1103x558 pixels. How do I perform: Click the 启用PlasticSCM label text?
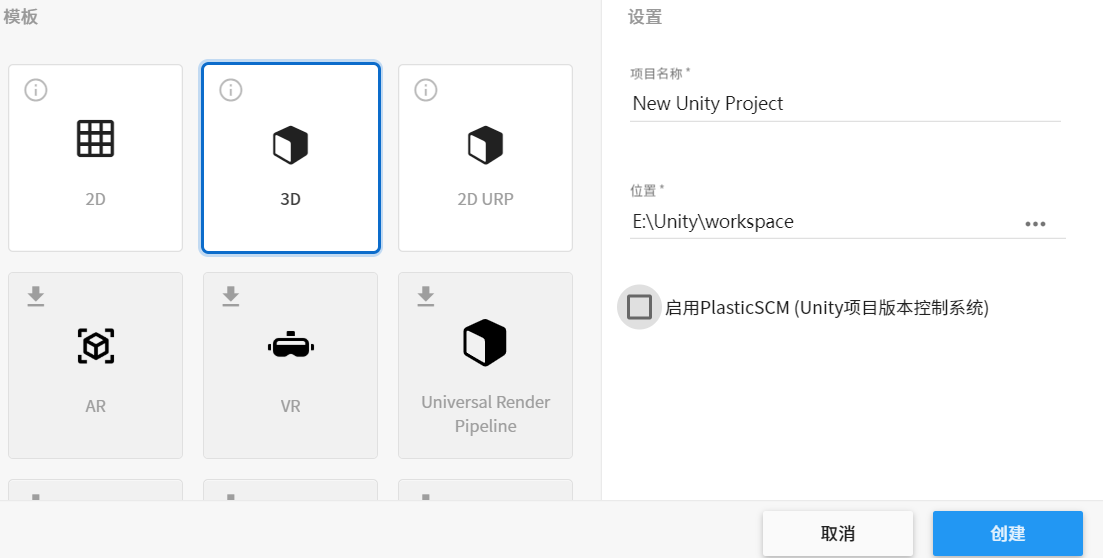click(827, 307)
